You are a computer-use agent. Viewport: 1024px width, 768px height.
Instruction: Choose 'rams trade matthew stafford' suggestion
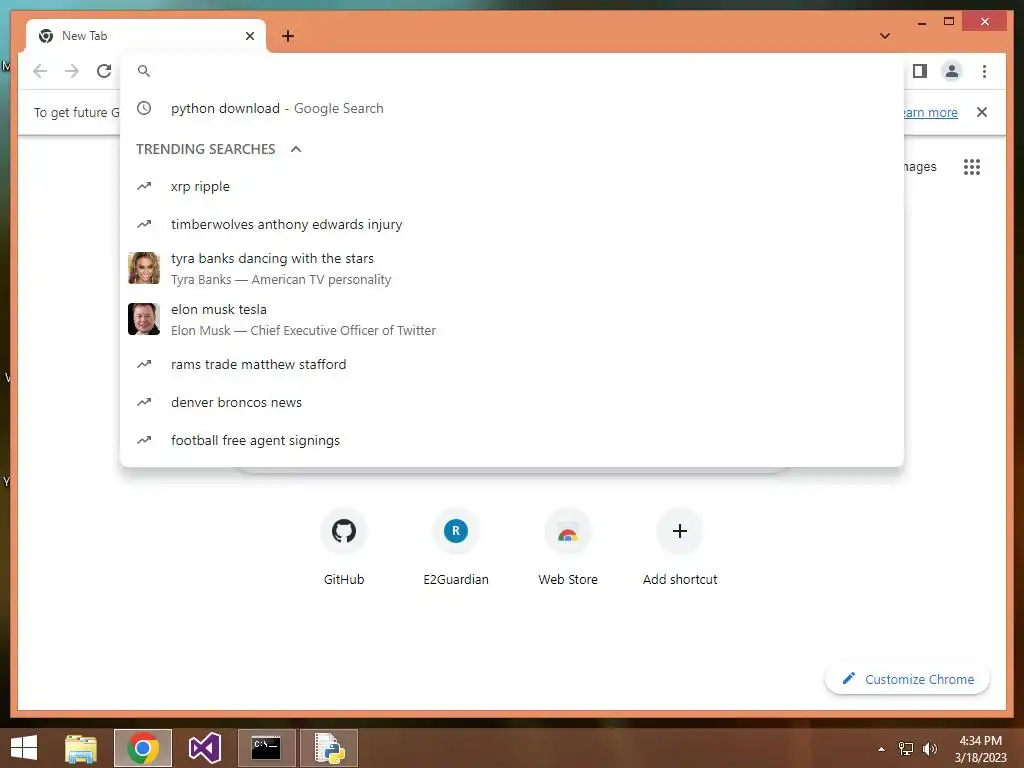click(512, 364)
